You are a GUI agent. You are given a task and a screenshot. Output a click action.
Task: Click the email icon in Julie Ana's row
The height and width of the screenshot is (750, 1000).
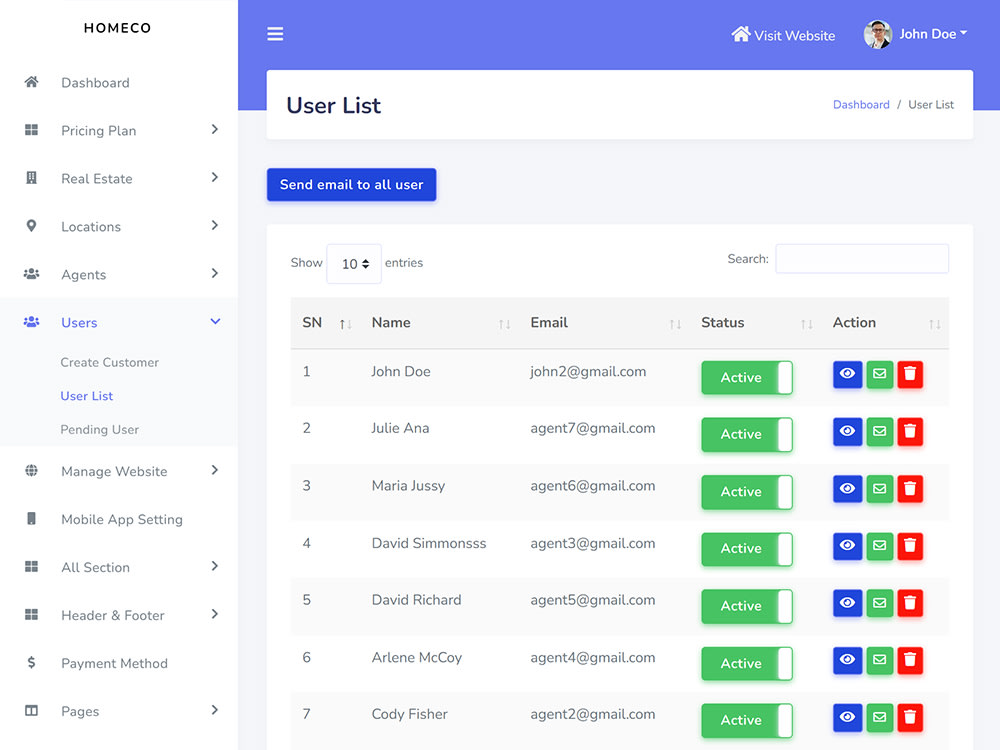[879, 431]
